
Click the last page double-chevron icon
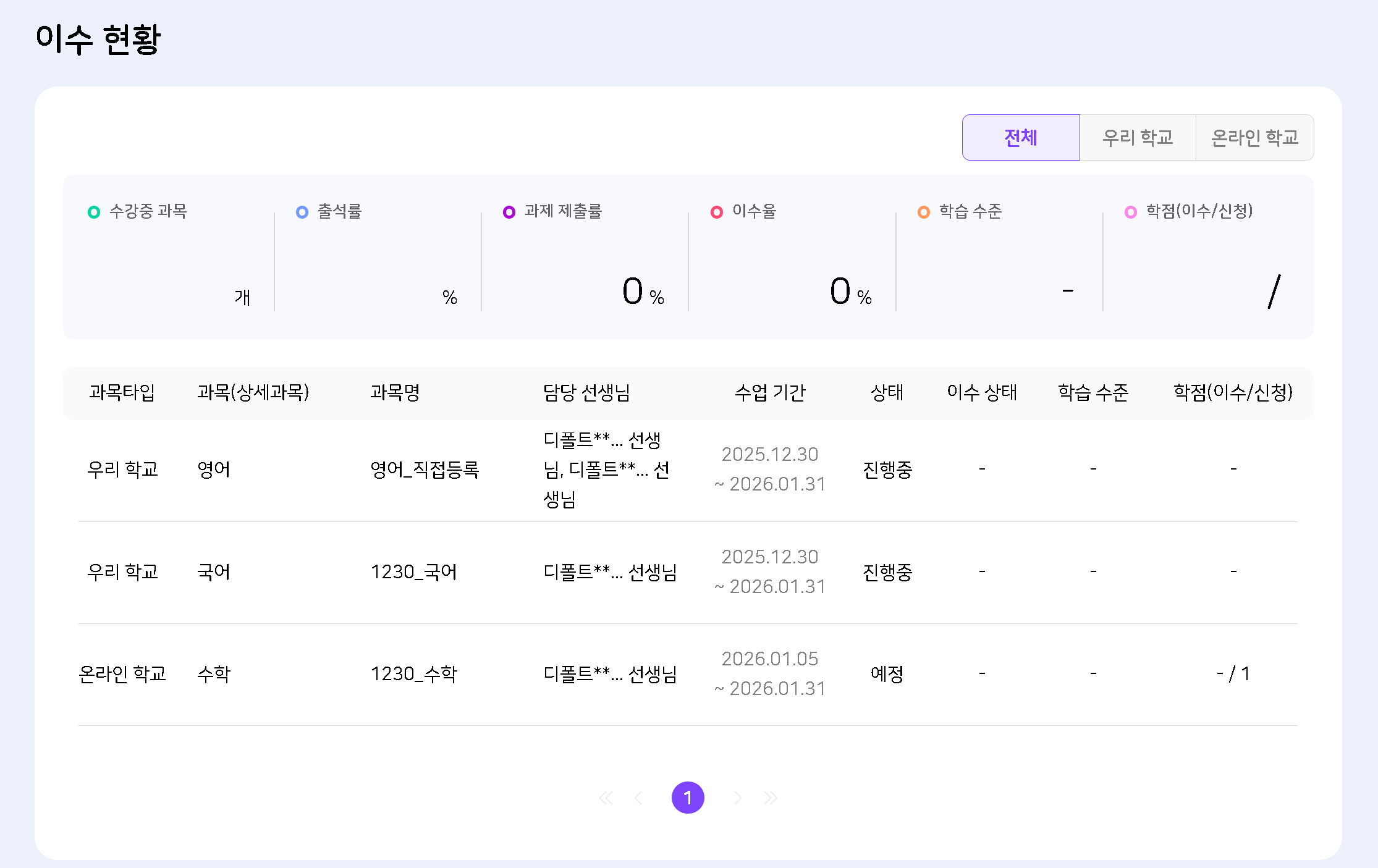pyautogui.click(x=770, y=798)
